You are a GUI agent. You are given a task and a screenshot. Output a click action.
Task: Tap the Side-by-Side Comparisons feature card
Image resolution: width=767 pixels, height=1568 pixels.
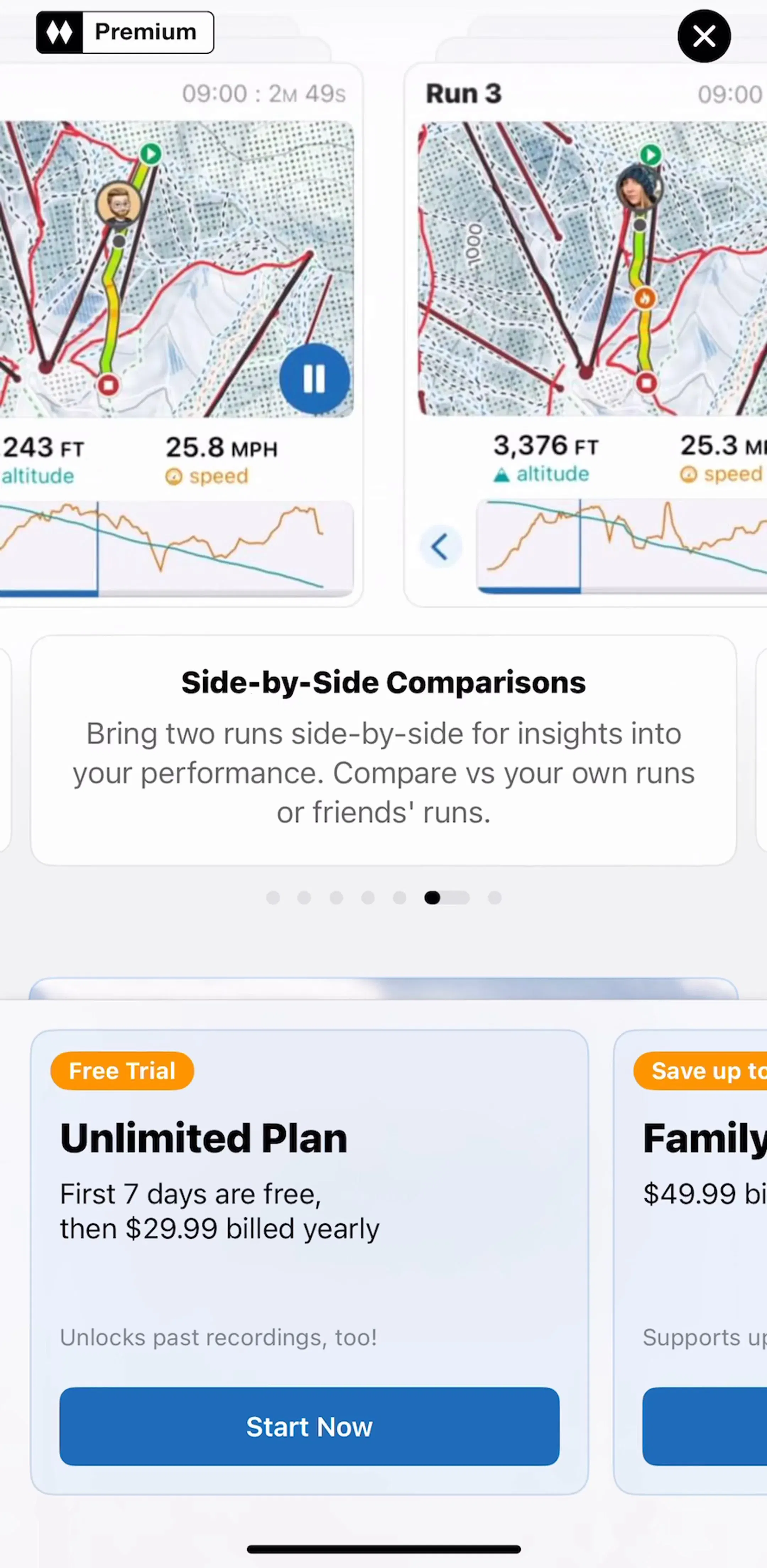point(383,750)
